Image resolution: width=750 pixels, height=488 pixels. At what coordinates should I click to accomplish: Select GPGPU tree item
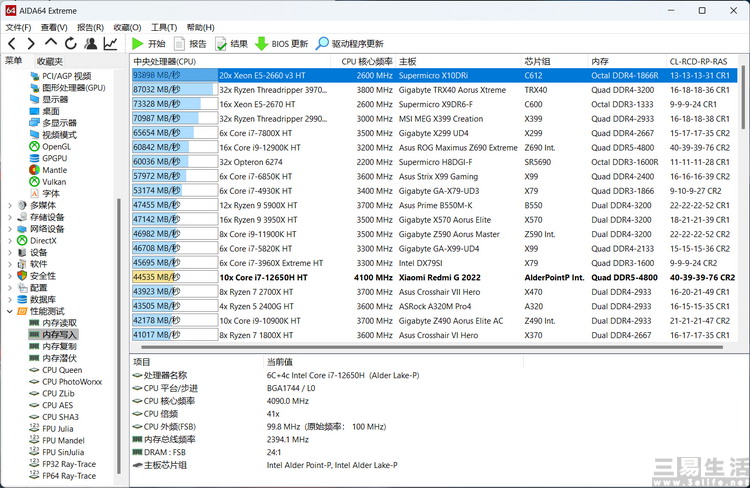pos(48,158)
